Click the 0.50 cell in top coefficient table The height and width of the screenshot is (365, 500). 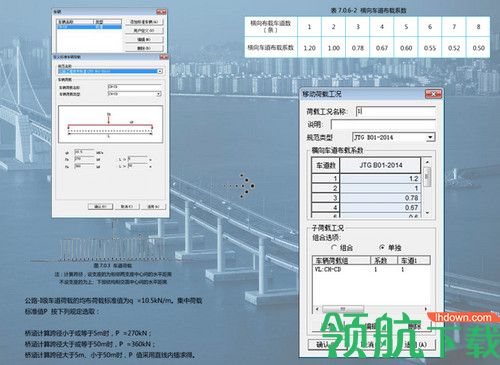478,48
